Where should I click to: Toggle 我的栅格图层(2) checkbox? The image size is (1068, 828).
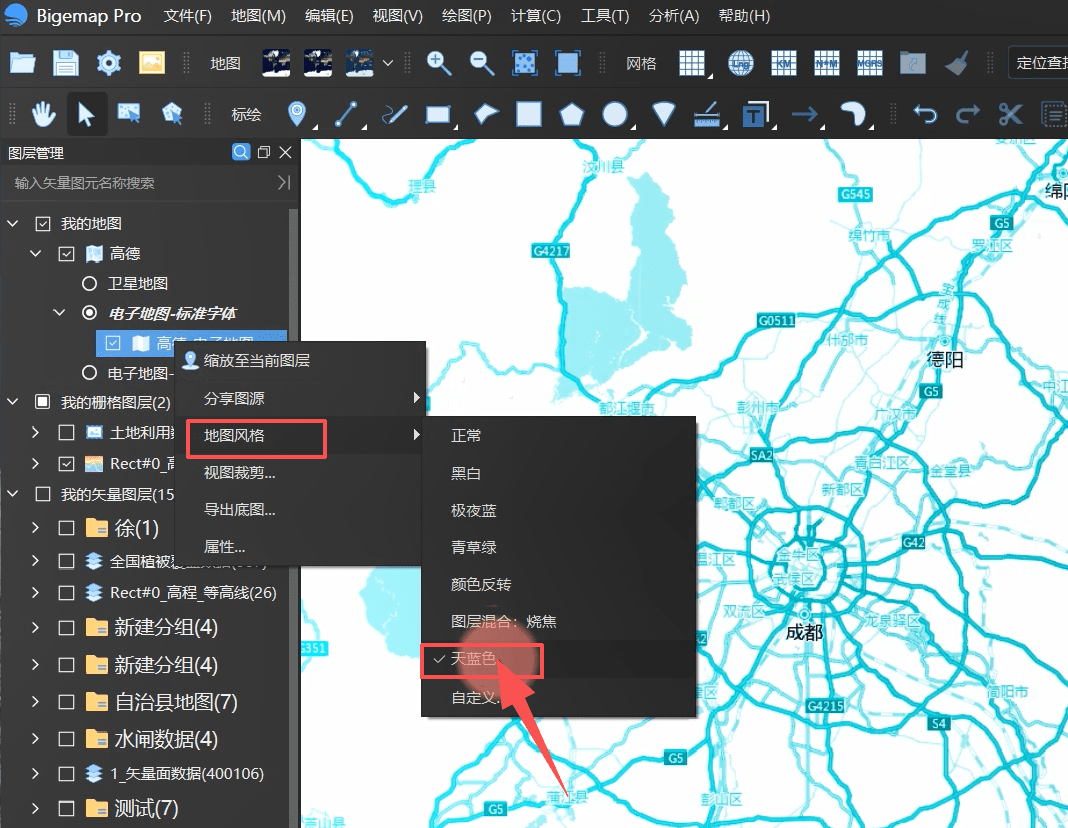(43, 402)
